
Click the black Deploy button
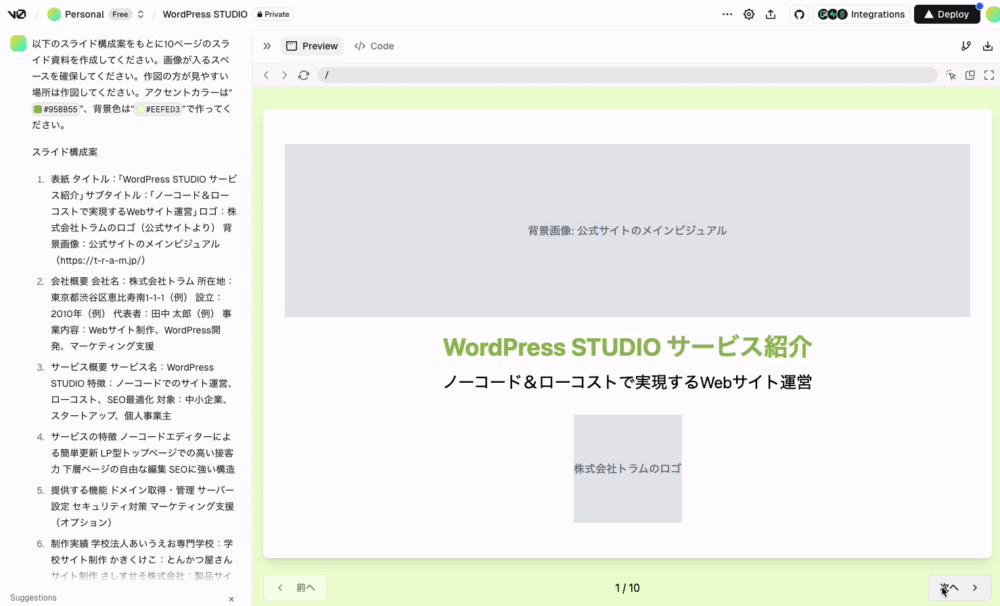tap(946, 14)
